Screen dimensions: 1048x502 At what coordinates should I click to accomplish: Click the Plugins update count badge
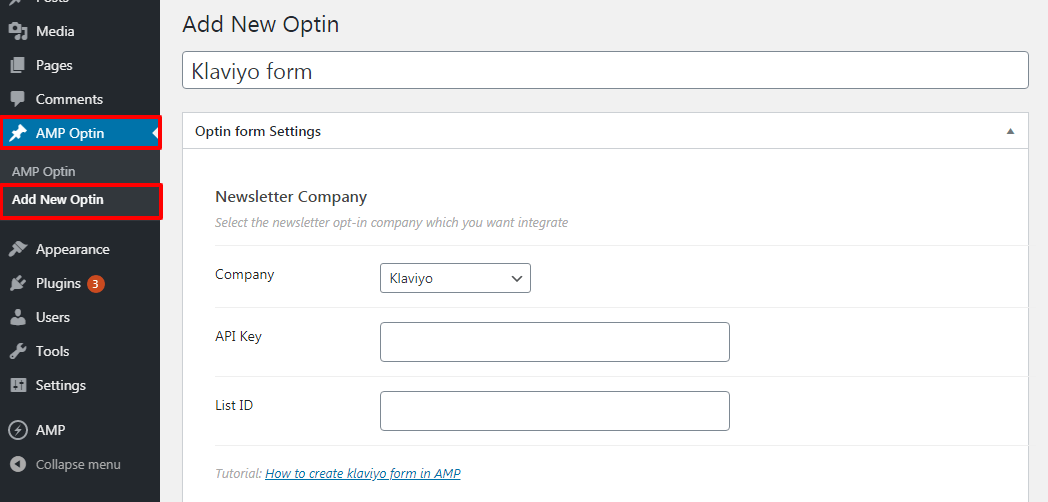pyautogui.click(x=96, y=284)
